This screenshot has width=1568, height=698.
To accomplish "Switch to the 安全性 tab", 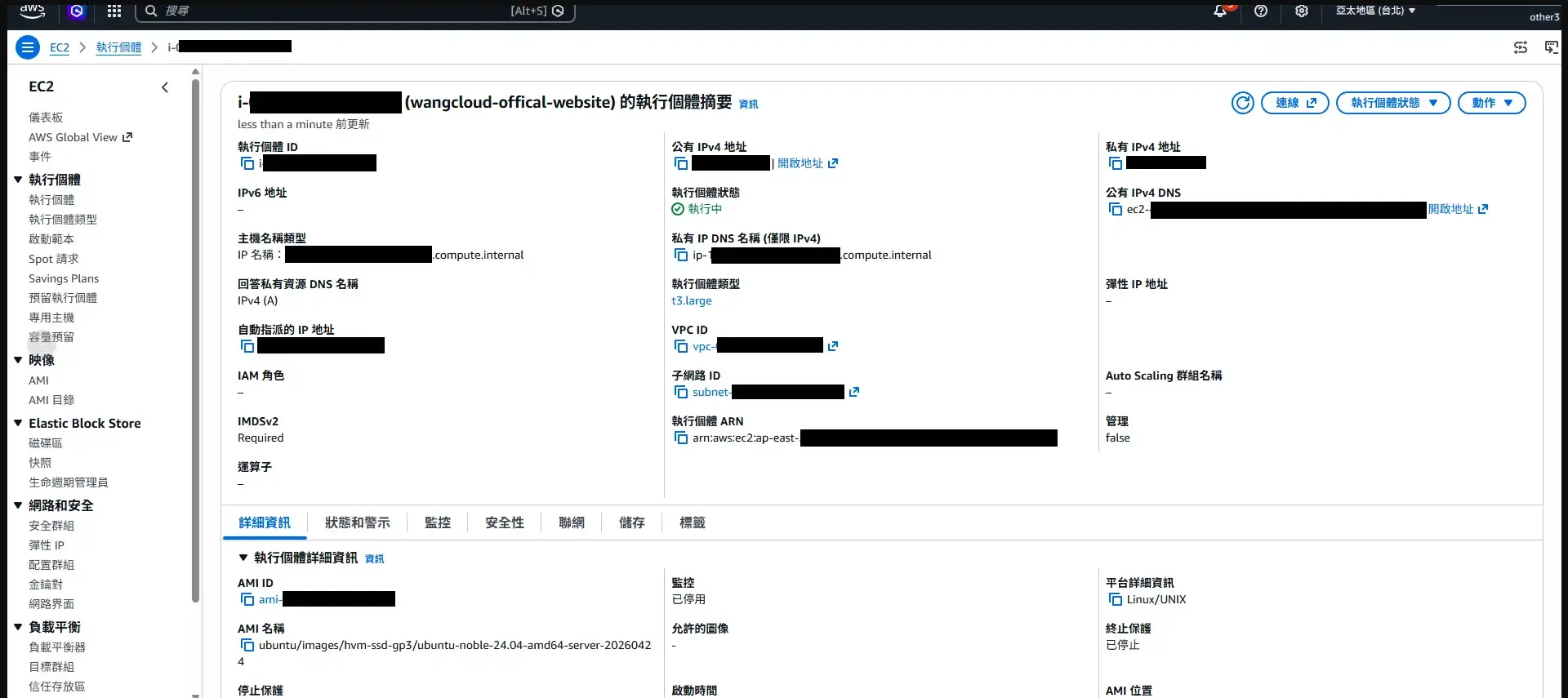I will (505, 522).
